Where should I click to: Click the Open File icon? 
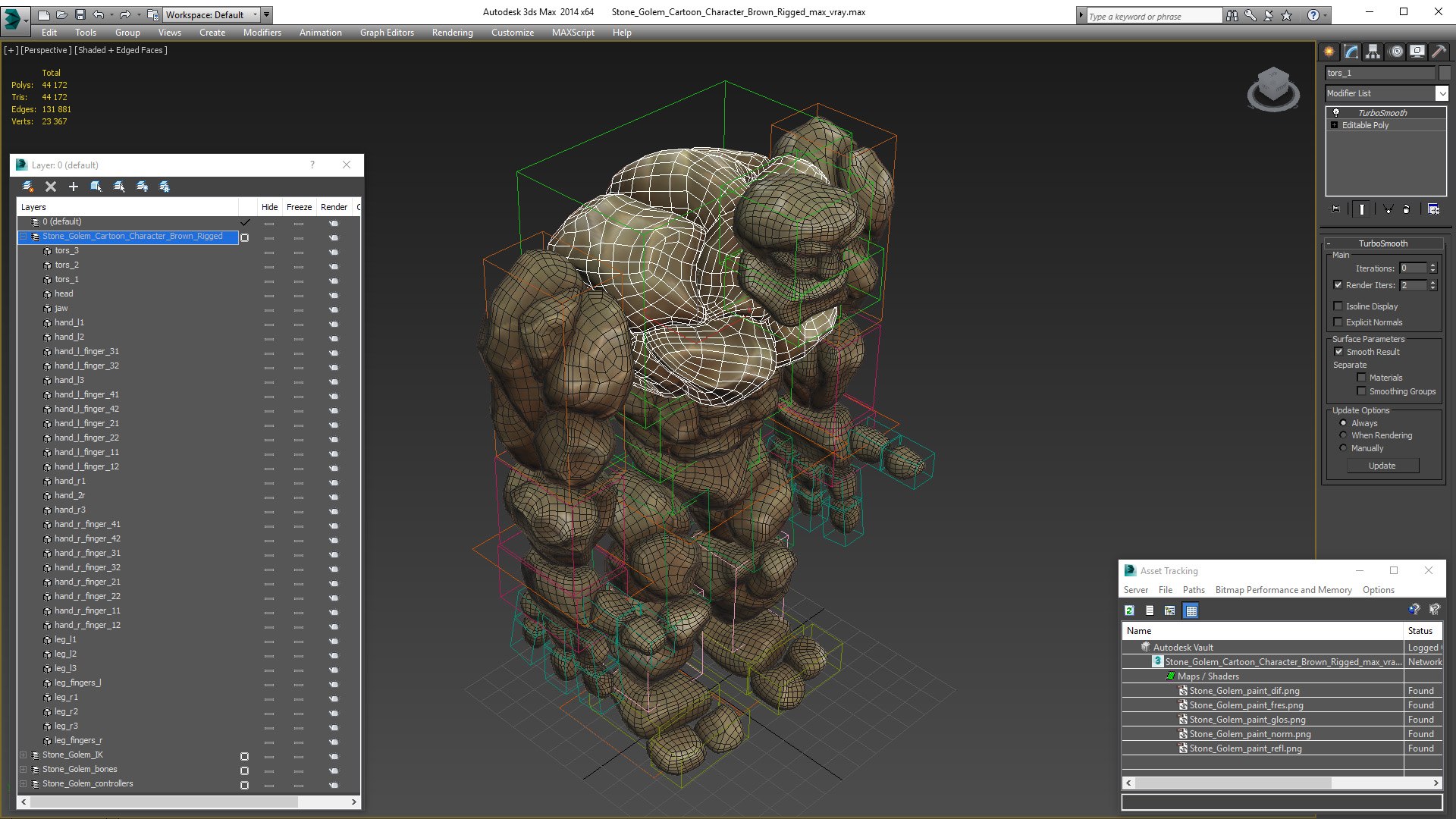61,14
